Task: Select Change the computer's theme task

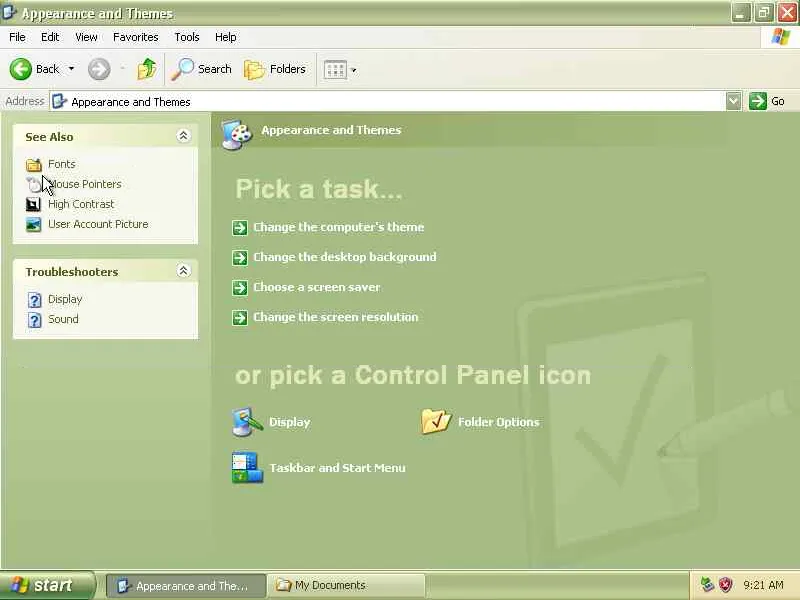Action: (x=339, y=227)
